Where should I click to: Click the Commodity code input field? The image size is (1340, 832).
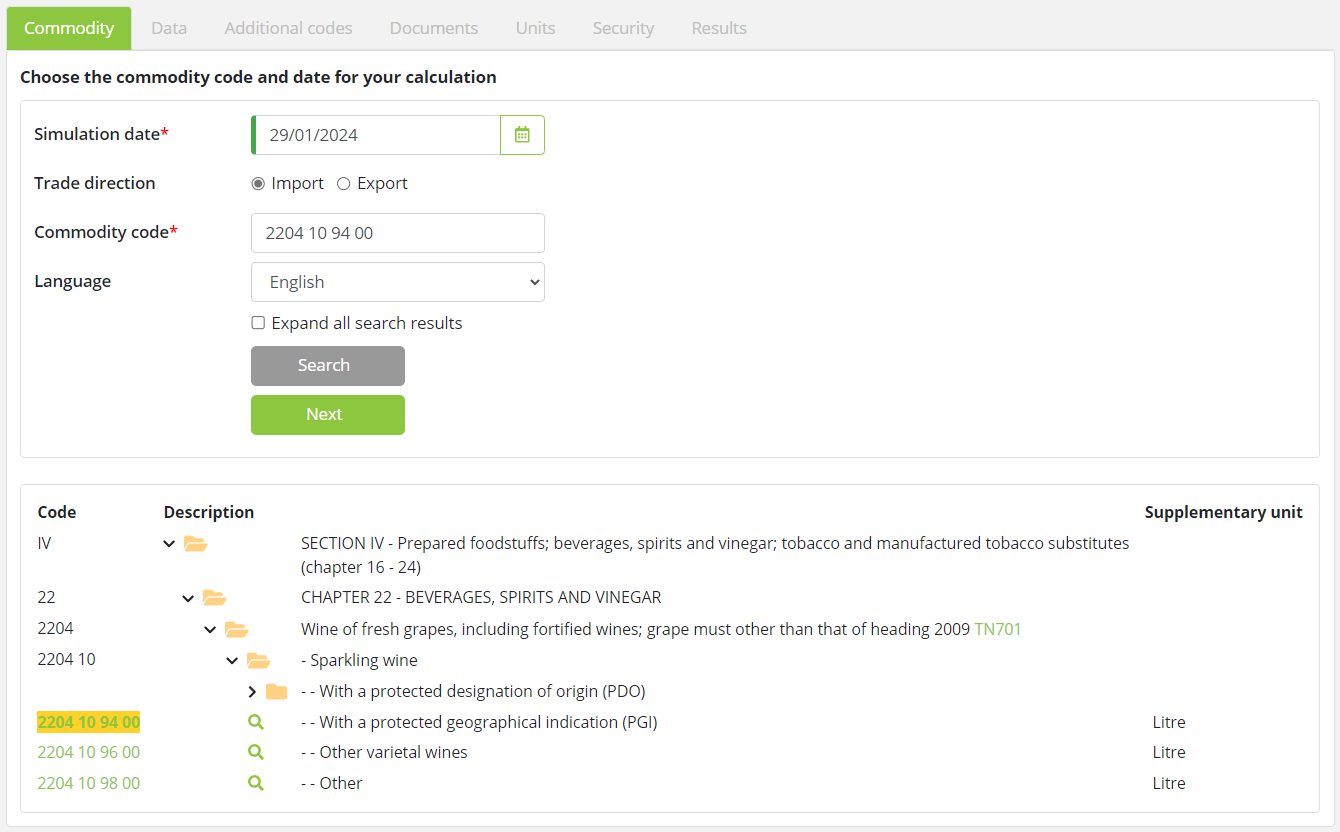[397, 233]
